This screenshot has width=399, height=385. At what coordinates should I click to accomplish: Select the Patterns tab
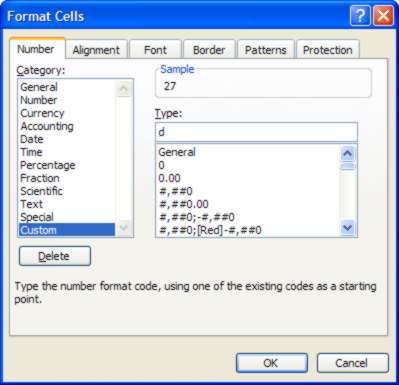(x=266, y=50)
